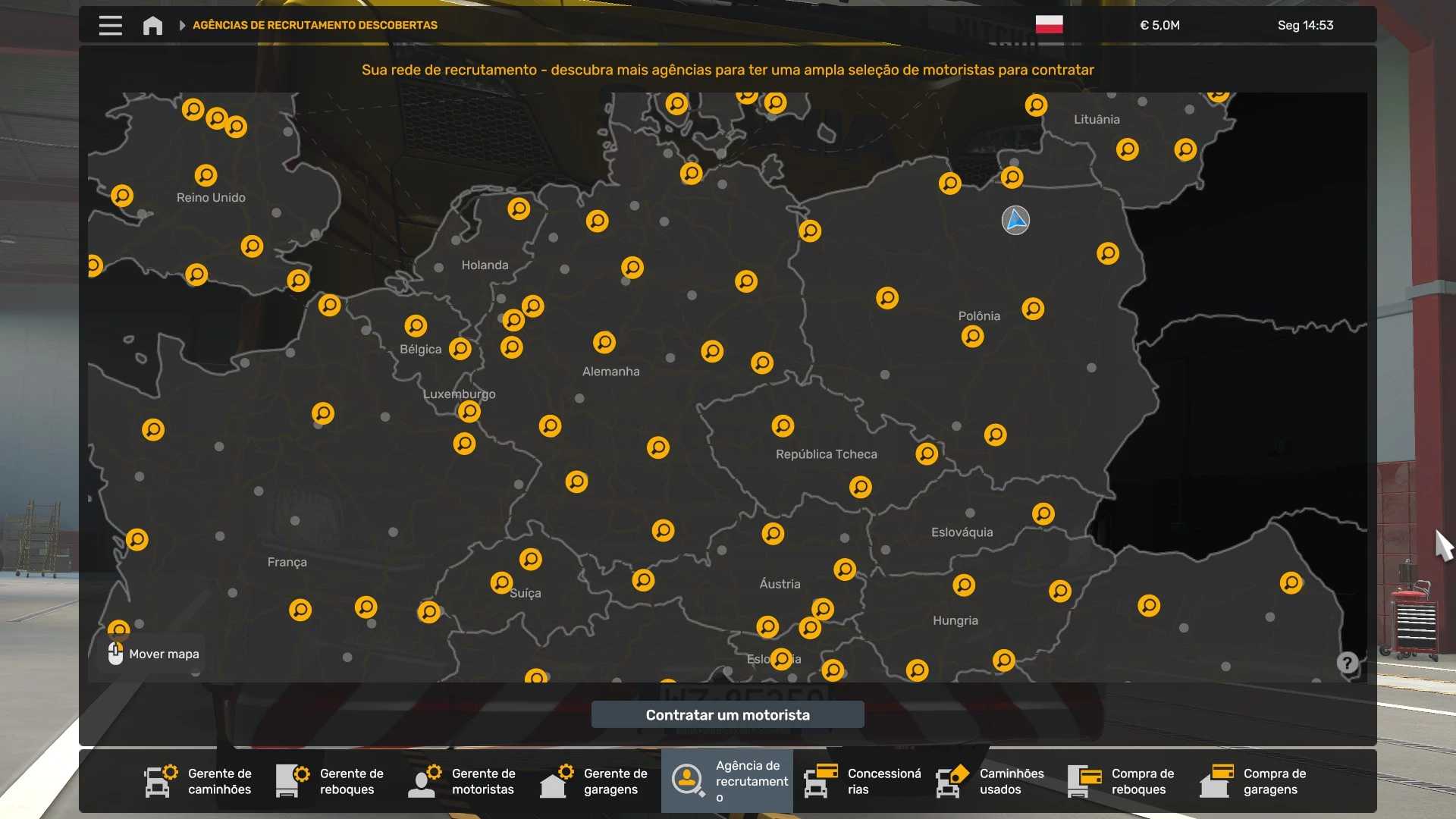The height and width of the screenshot is (819, 1456).
Task: Switch to Gerente de motoristas tab
Action: click(x=463, y=781)
